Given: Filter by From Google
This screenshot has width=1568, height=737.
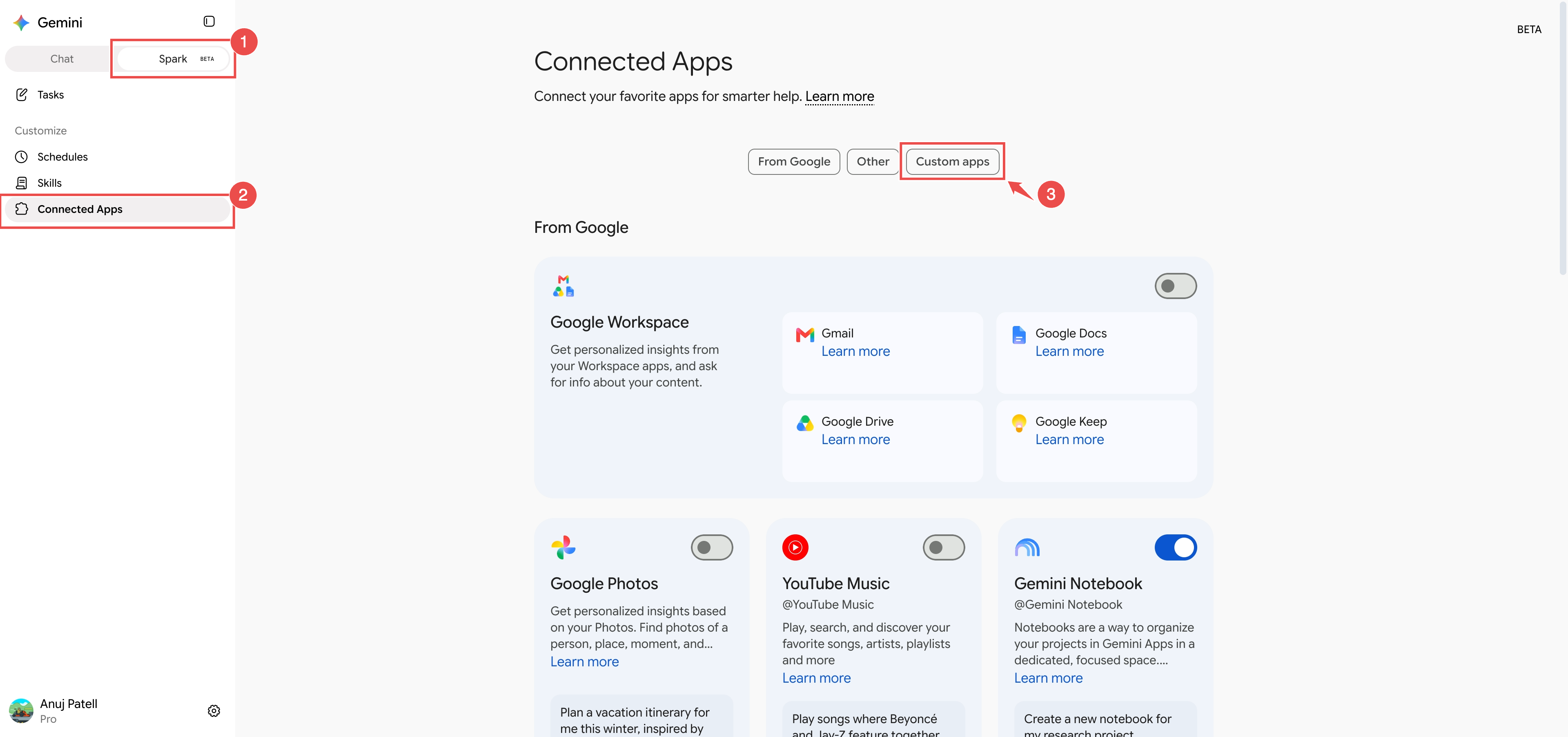Looking at the screenshot, I should (794, 161).
